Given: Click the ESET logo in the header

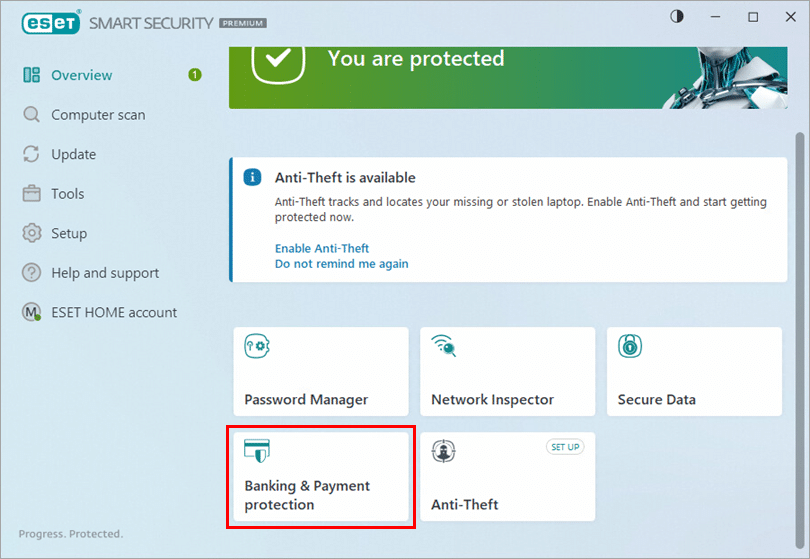Looking at the screenshot, I should [x=51, y=23].
